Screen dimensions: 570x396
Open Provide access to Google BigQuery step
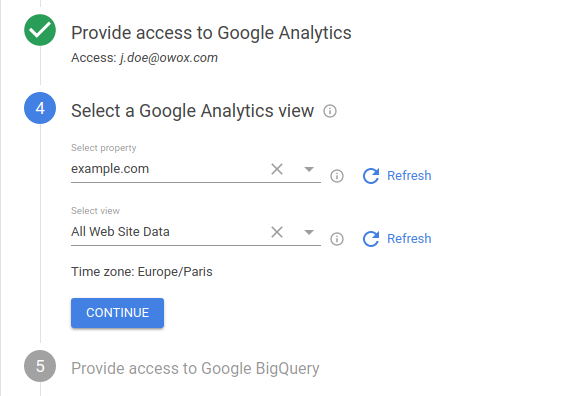(x=195, y=368)
